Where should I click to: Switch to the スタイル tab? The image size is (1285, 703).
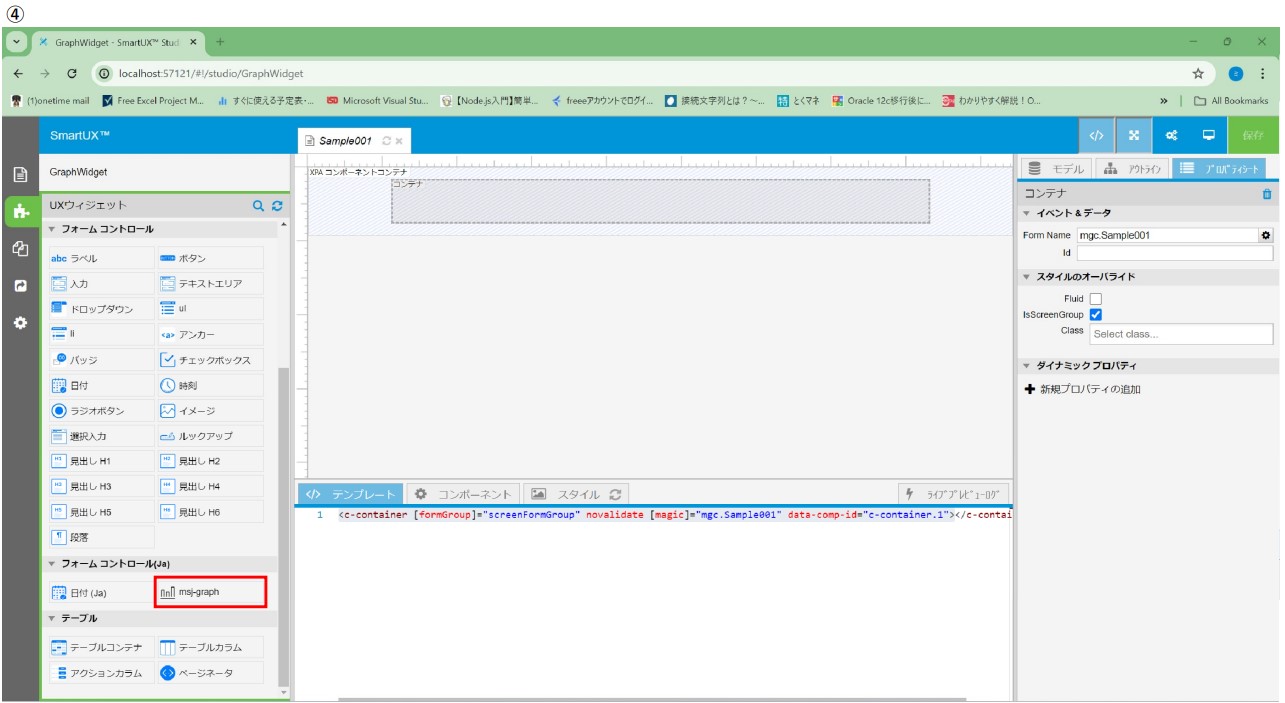point(576,494)
